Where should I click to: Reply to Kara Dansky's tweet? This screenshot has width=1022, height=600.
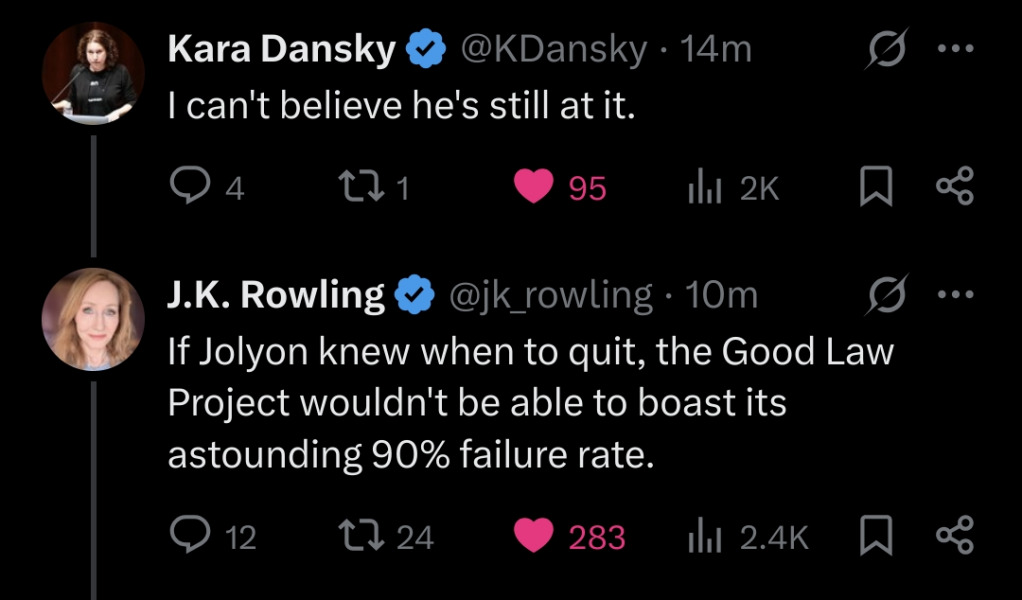tap(187, 188)
